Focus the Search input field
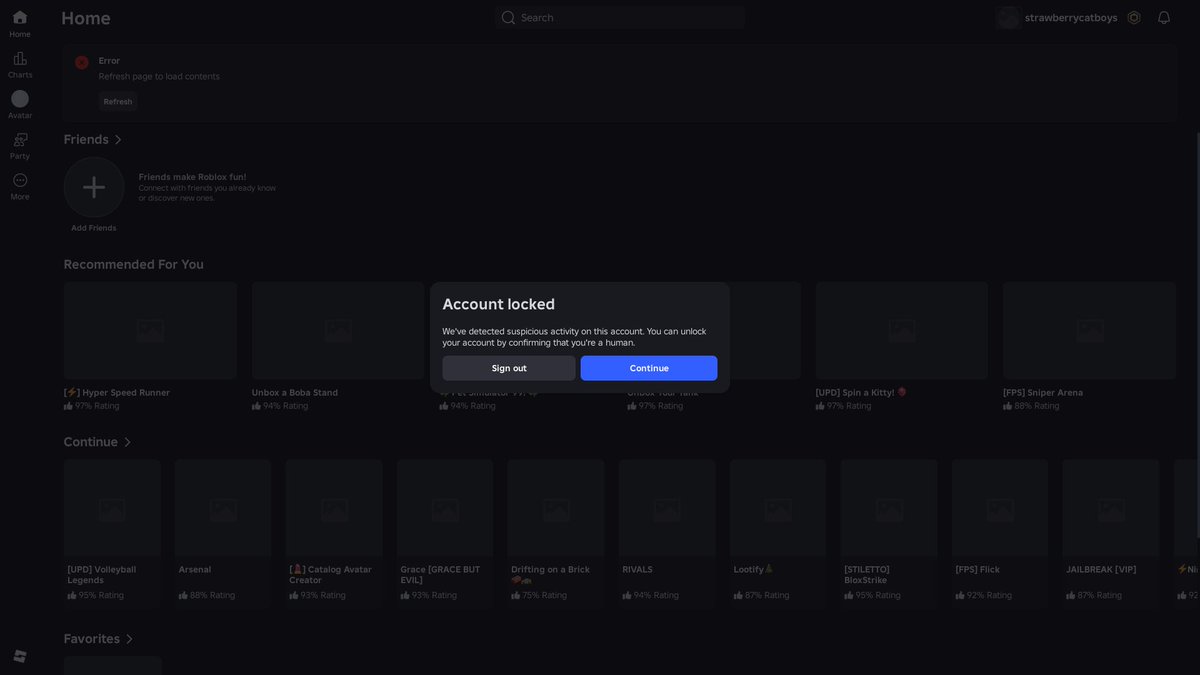The width and height of the screenshot is (1200, 675). pyautogui.click(x=620, y=17)
